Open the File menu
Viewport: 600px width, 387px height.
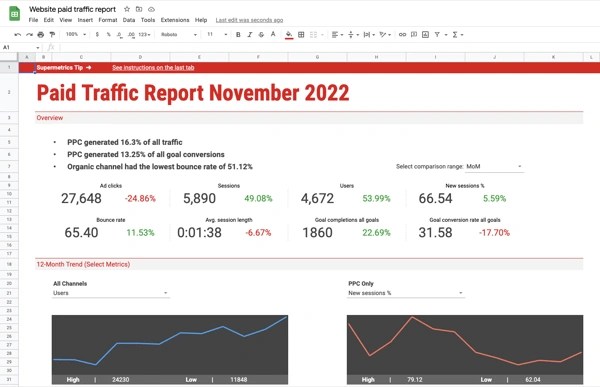33,20
